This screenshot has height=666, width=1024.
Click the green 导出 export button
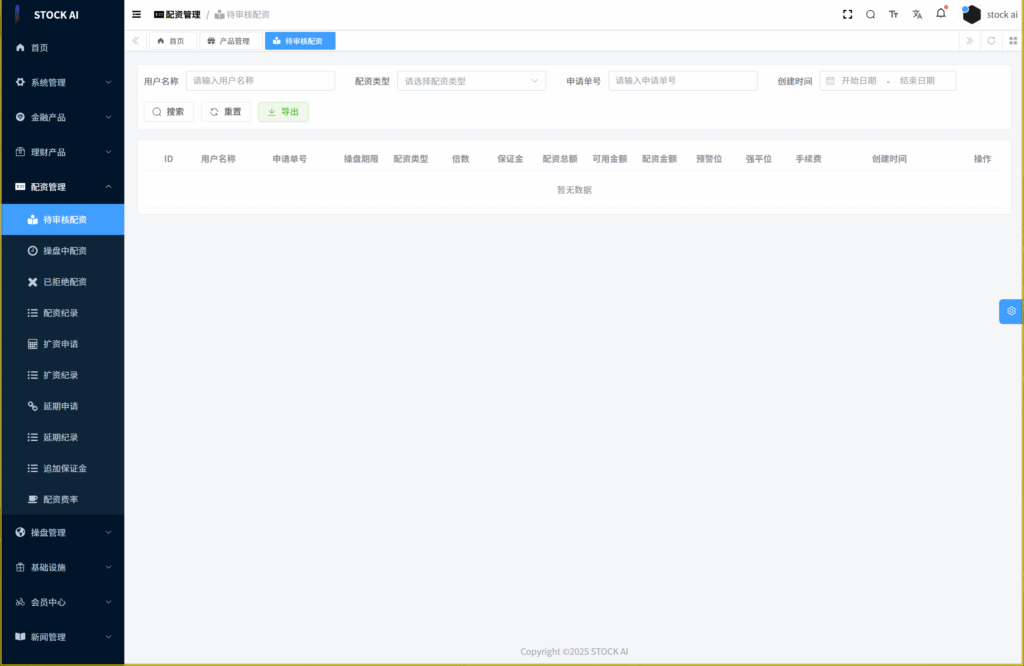pyautogui.click(x=283, y=112)
